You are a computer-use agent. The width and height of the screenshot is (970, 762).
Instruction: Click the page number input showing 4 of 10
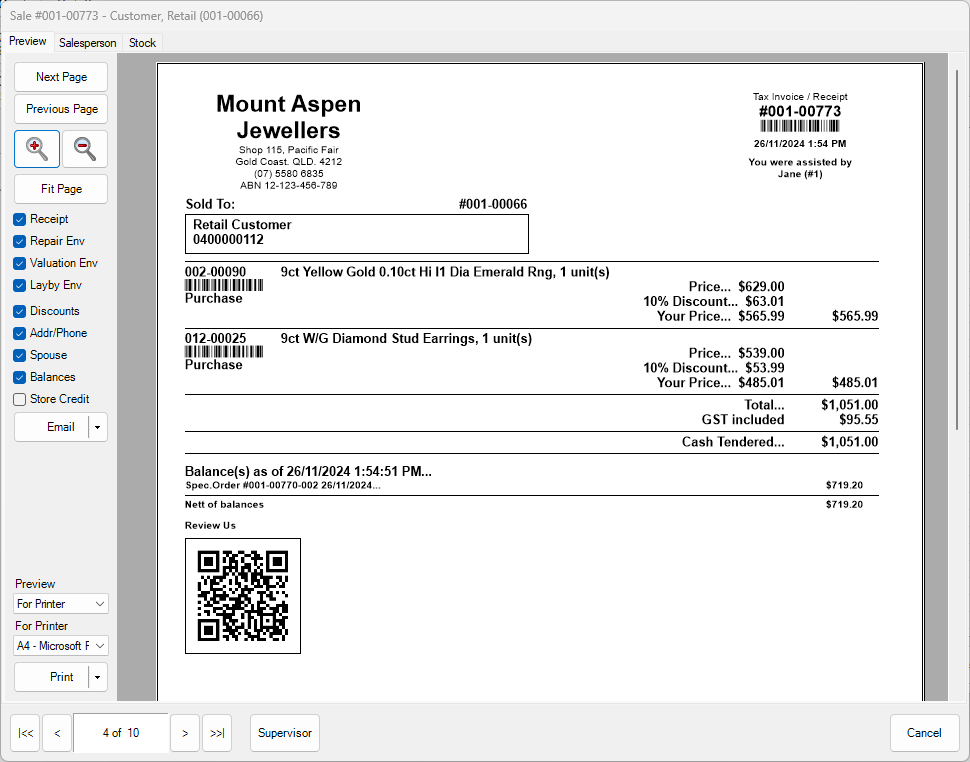tap(121, 732)
